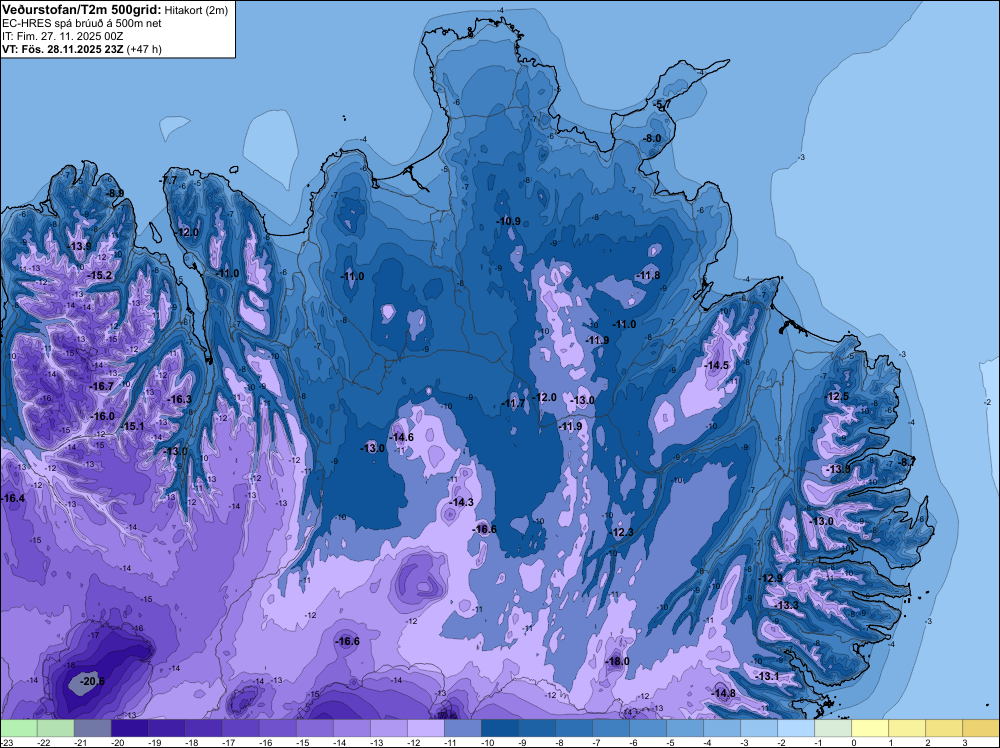1000x748 pixels.
Task: Click the -12.3 temperature label
Action: (x=621, y=532)
